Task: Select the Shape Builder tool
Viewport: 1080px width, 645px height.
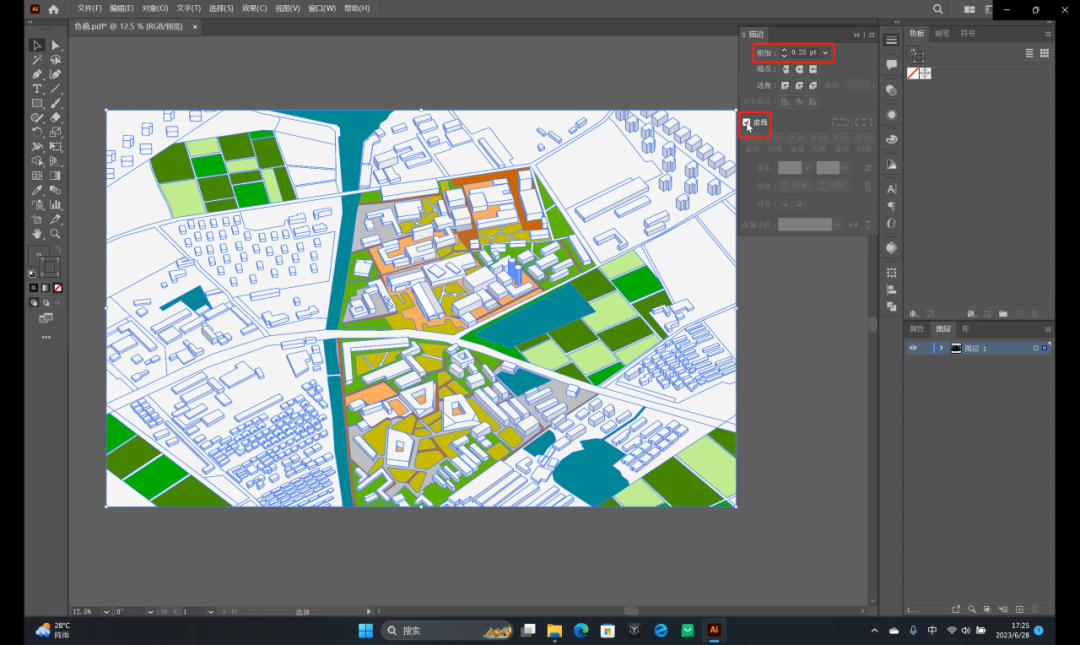Action: [x=37, y=161]
